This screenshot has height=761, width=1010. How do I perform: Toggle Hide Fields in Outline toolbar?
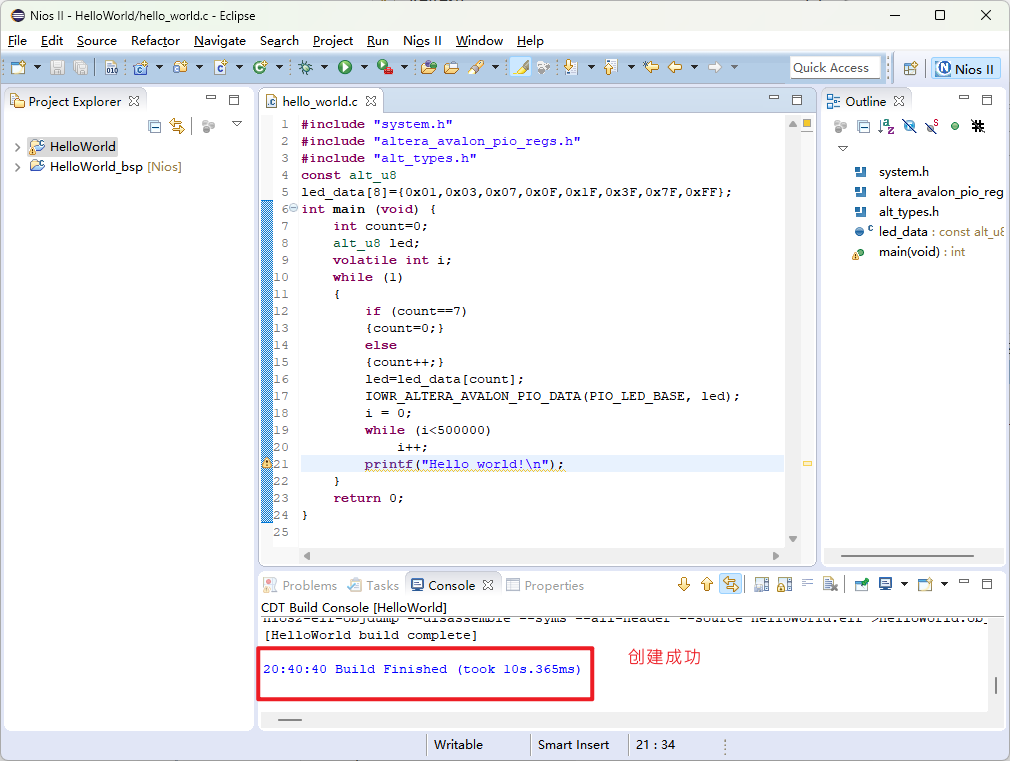(910, 127)
